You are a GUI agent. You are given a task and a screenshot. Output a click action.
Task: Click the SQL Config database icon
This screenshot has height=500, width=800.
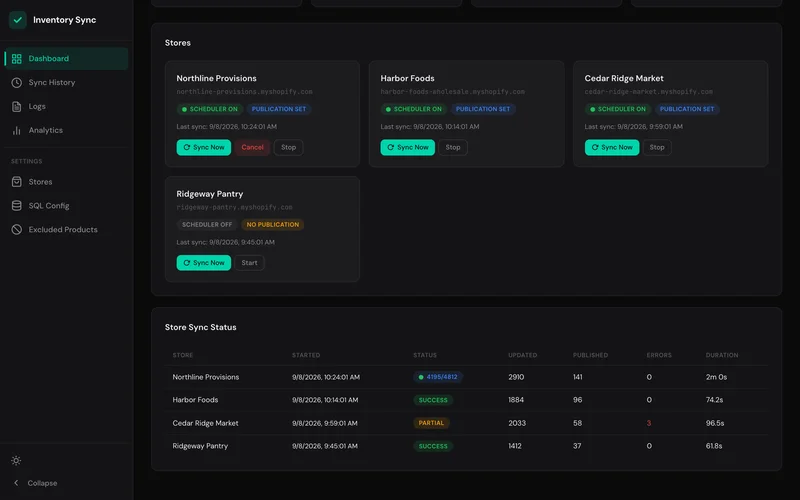tap(16, 206)
